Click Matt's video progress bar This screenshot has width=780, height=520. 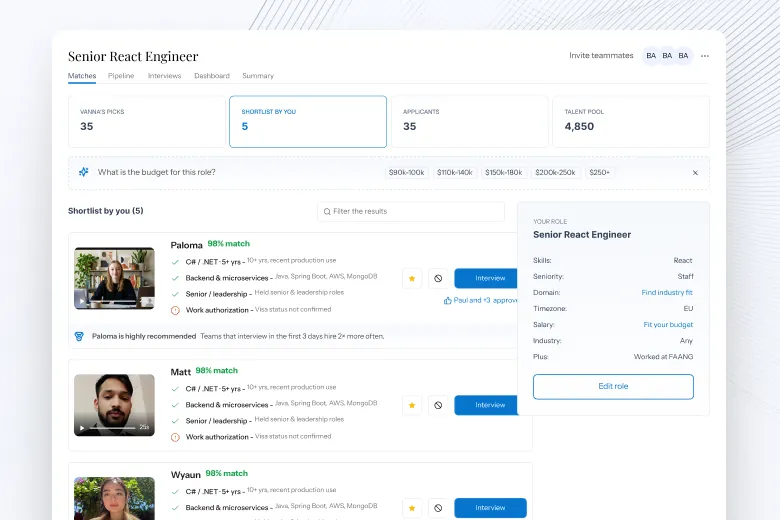[x=113, y=427]
